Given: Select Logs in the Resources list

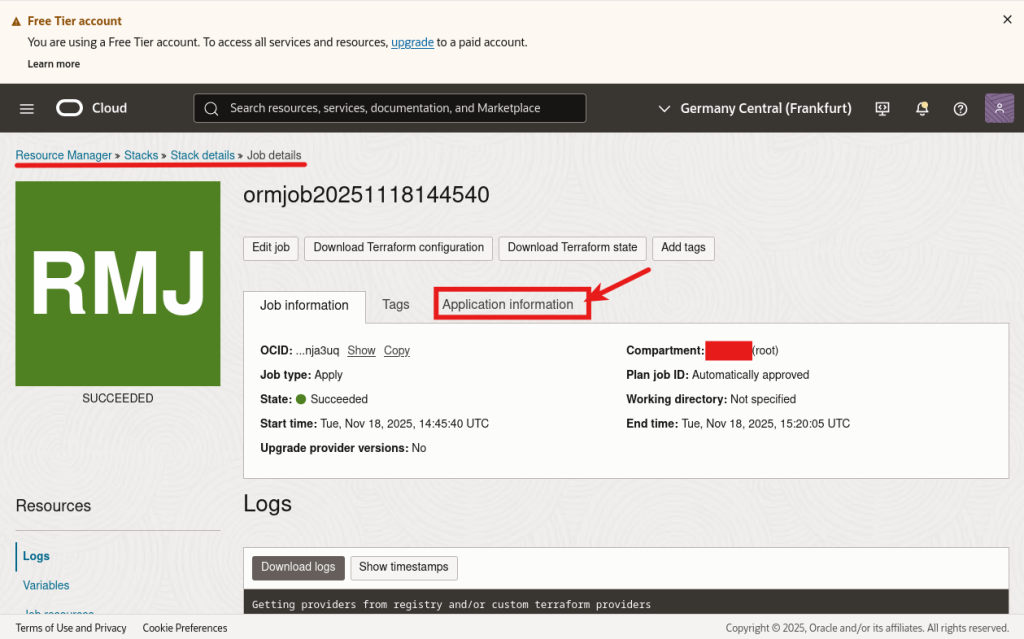Looking at the screenshot, I should (x=36, y=556).
